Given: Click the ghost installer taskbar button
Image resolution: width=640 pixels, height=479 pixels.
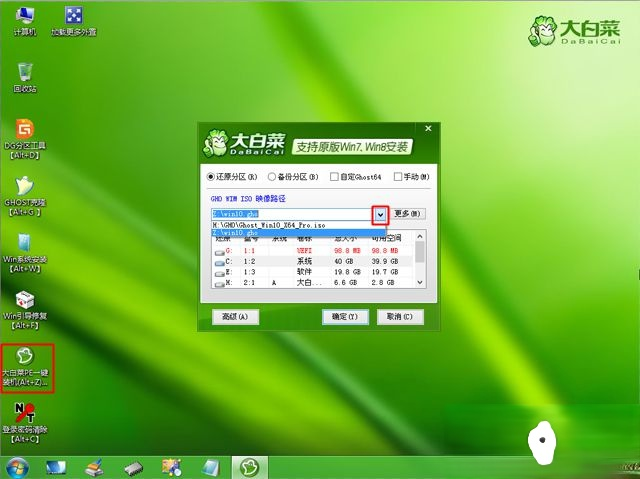Looking at the screenshot, I should tap(250, 468).
